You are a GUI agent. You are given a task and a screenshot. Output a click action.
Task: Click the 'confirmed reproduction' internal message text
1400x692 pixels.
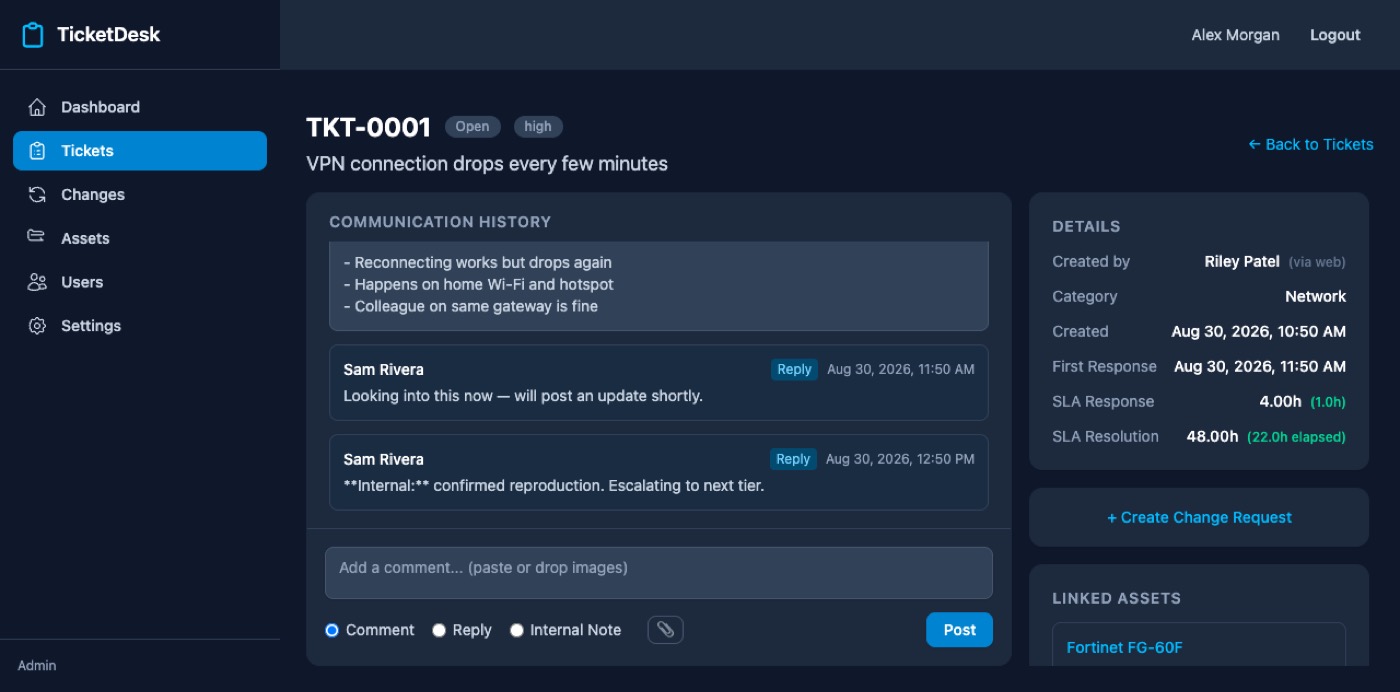point(553,486)
